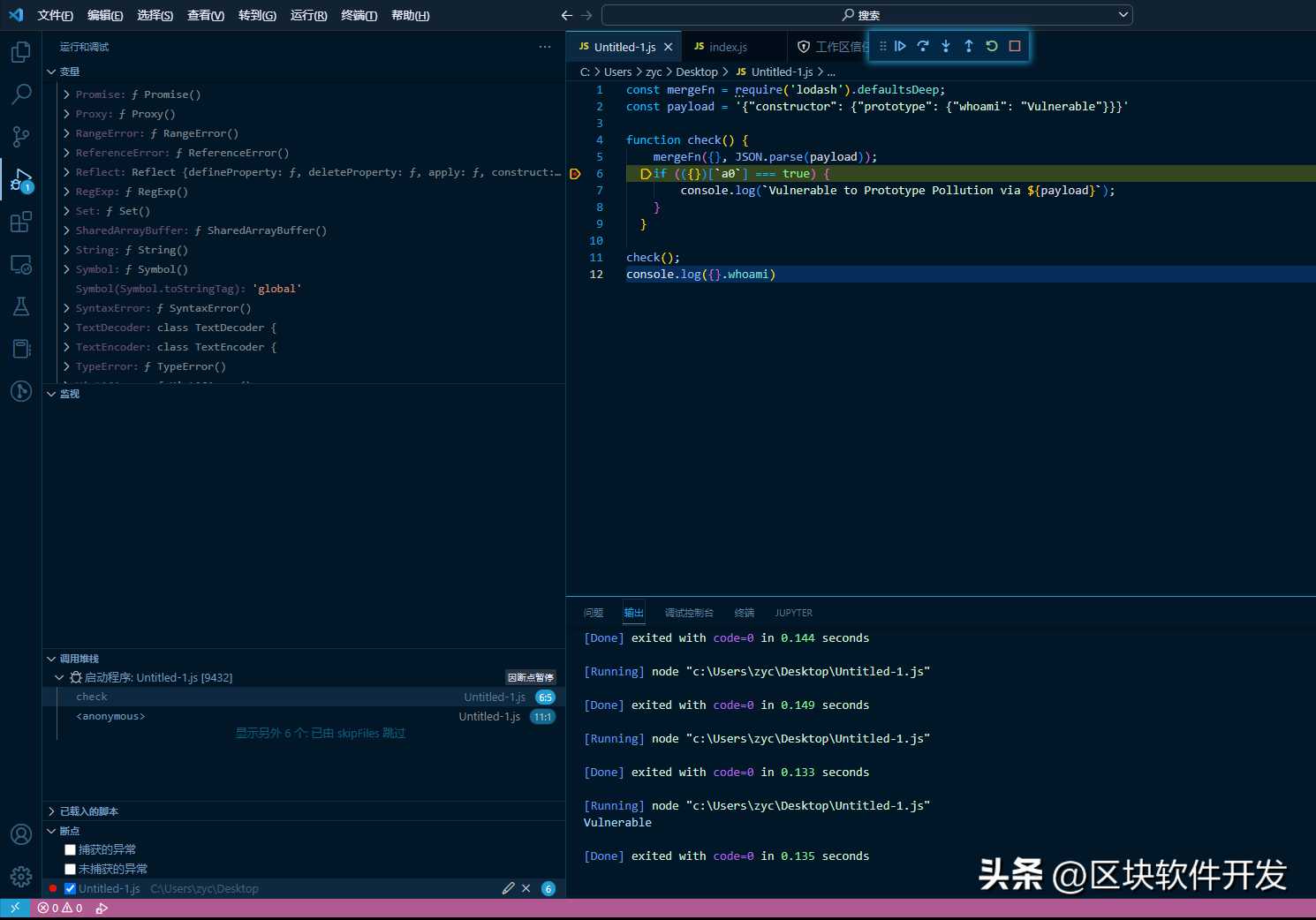Screen dimensions: 1316x920
Task: Go forward with navigation arrow
Action: tap(587, 15)
